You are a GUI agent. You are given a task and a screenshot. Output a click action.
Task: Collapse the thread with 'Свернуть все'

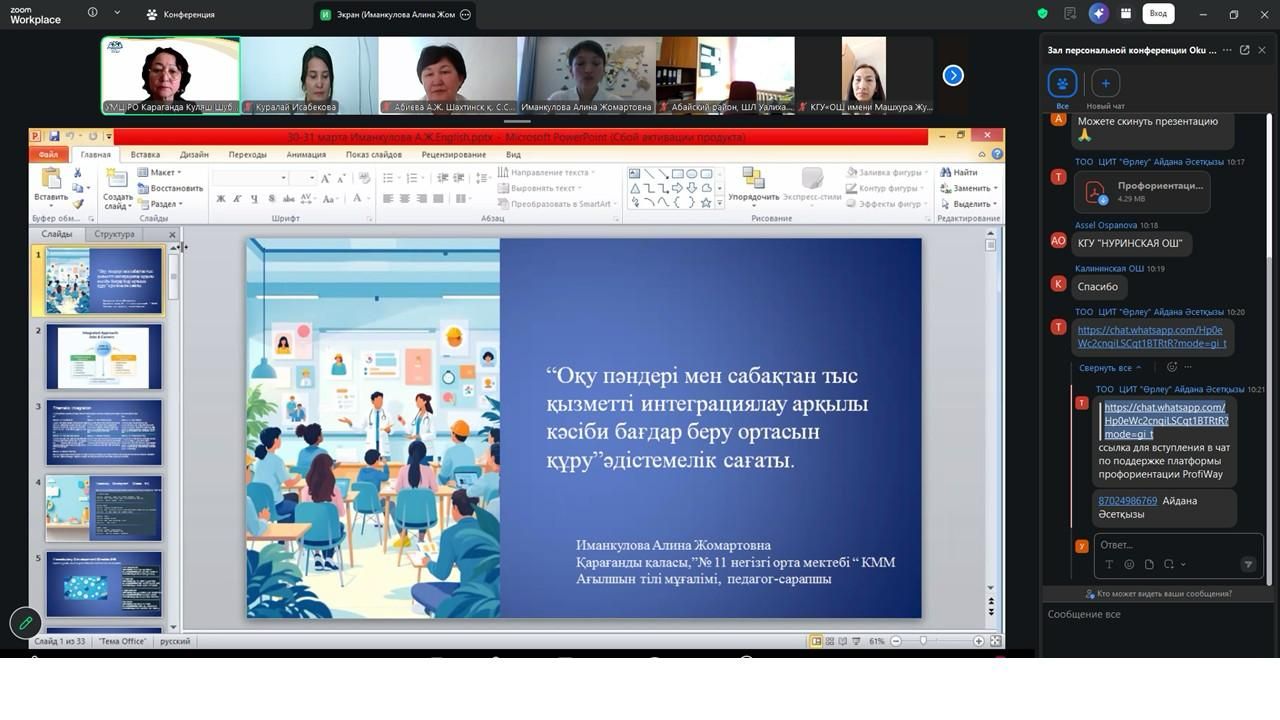pyautogui.click(x=1109, y=368)
